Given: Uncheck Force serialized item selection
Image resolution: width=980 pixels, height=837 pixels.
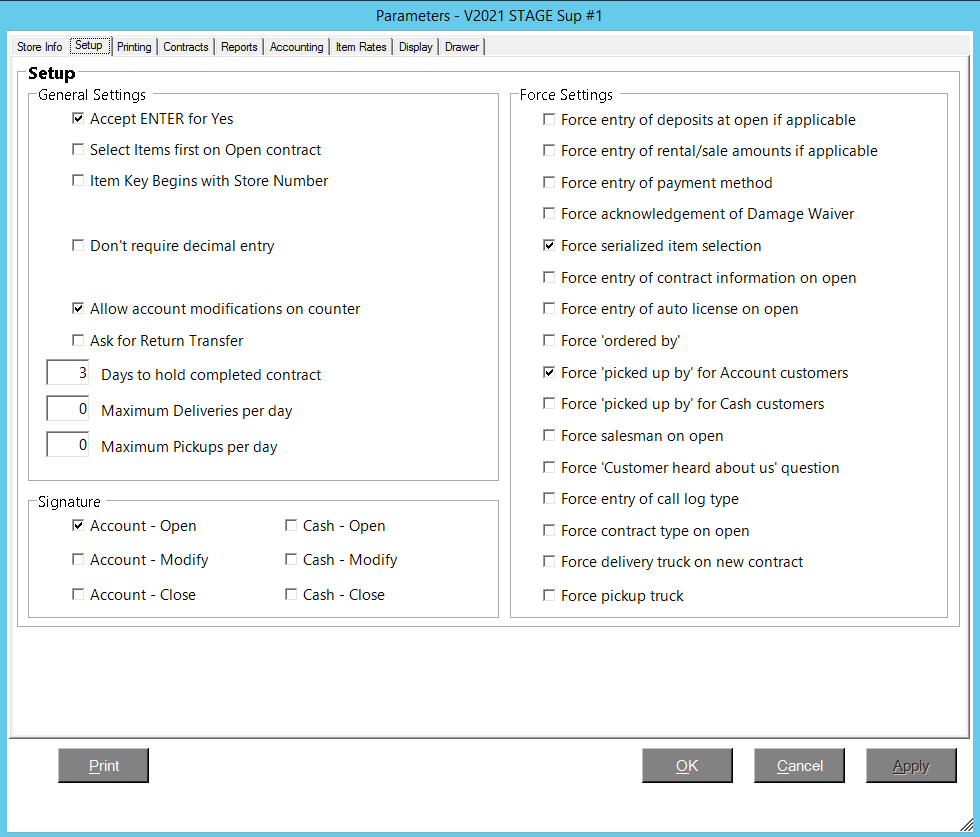Looking at the screenshot, I should click(549, 246).
